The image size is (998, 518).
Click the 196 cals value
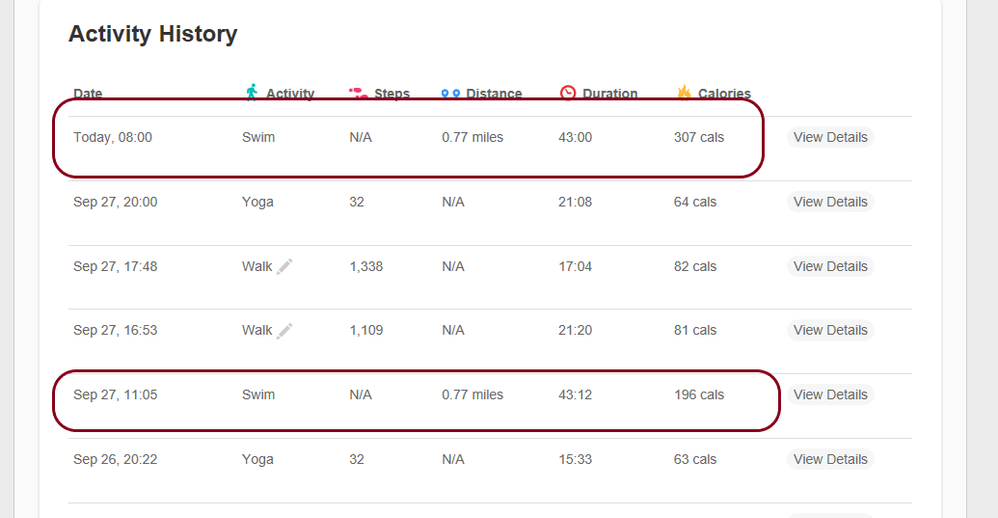pos(699,395)
